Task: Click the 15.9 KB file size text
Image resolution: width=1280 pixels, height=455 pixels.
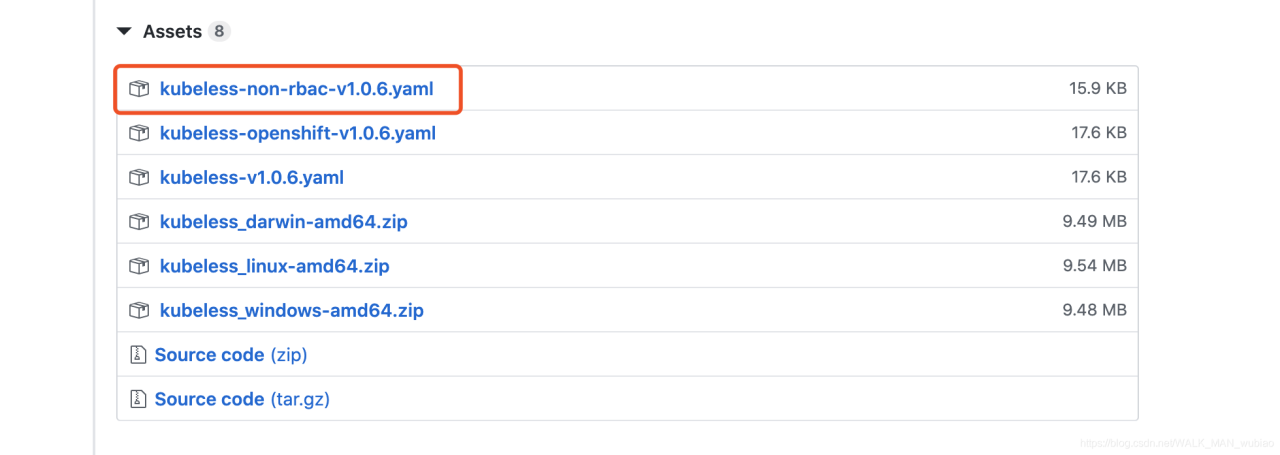Action: pyautogui.click(x=1097, y=89)
